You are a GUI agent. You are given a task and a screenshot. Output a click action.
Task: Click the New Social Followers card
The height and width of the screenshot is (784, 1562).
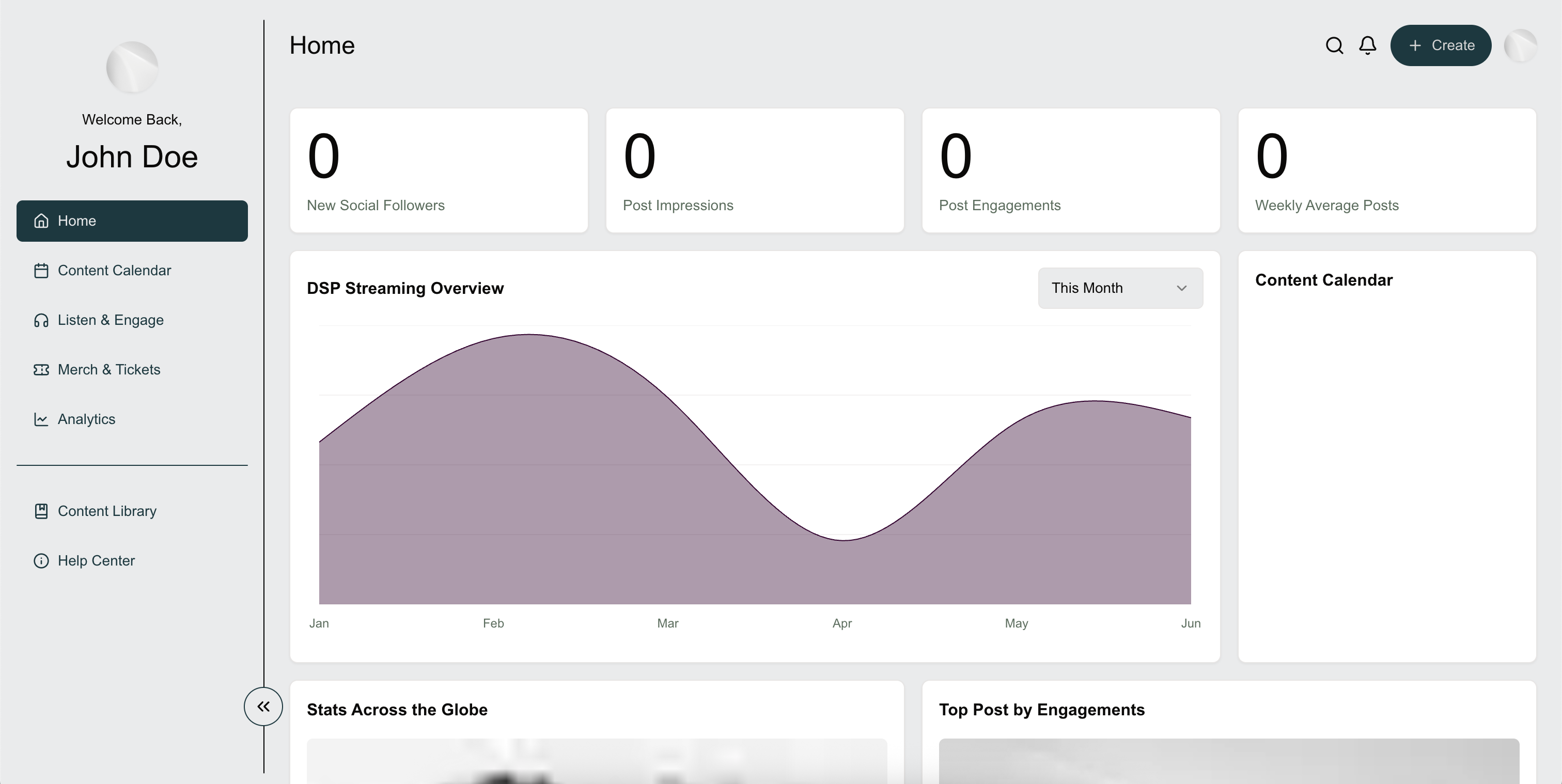click(x=439, y=170)
